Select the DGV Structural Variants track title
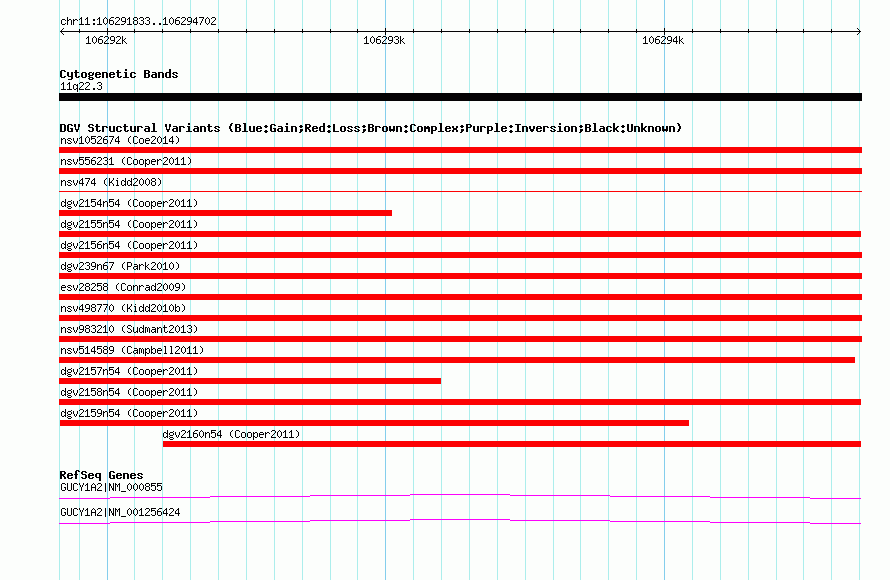Screen dimensions: 890x580 371,128
